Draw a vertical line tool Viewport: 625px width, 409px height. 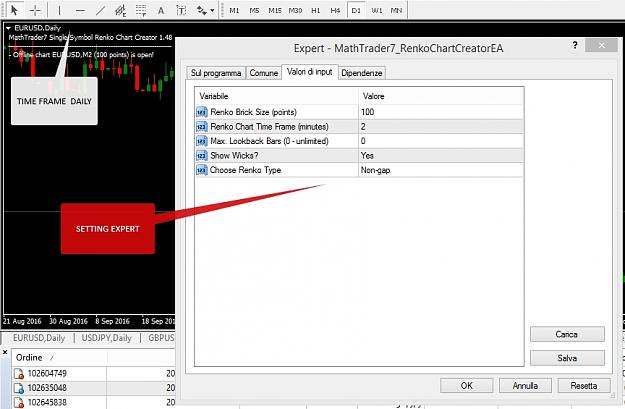59,10
